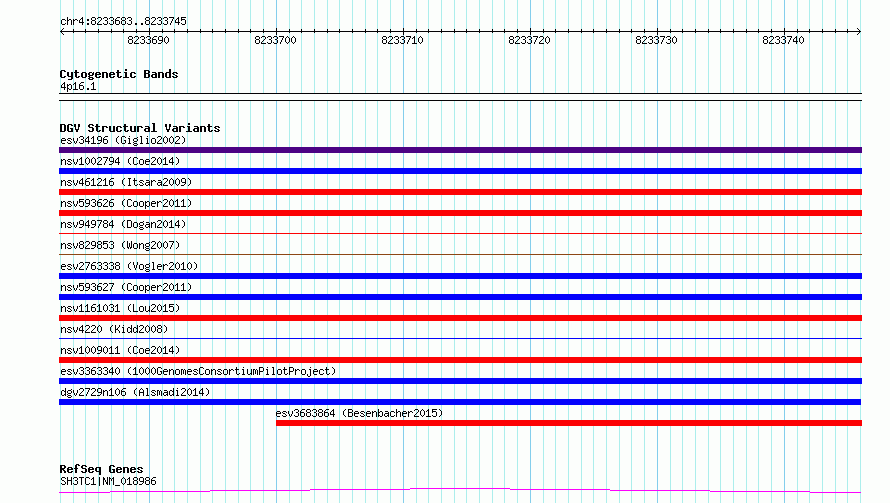Select dgv2729n106 (Alsmadi2014) label
The image size is (890, 503).
click(x=135, y=392)
